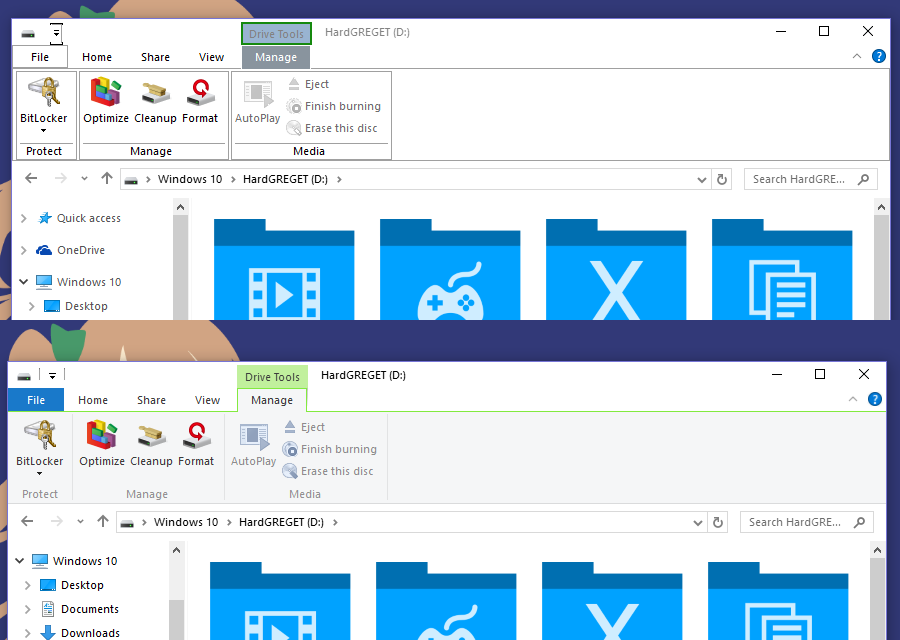Expand Downloads node in the bottom window
This screenshot has width=900, height=640.
pos(28,633)
